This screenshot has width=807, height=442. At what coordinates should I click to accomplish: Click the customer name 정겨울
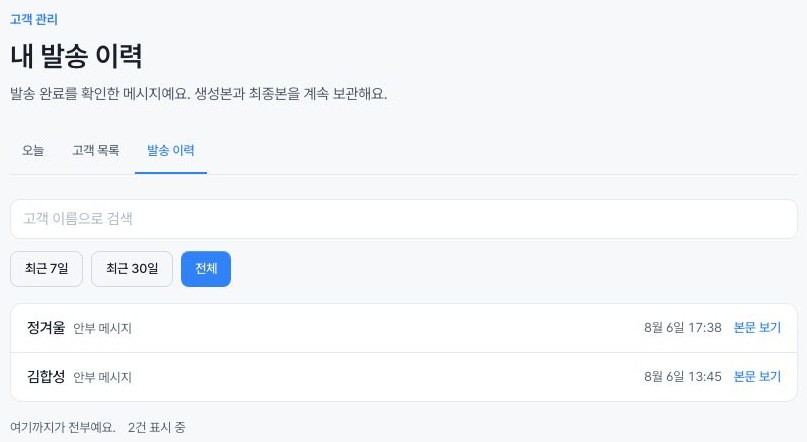click(x=46, y=327)
